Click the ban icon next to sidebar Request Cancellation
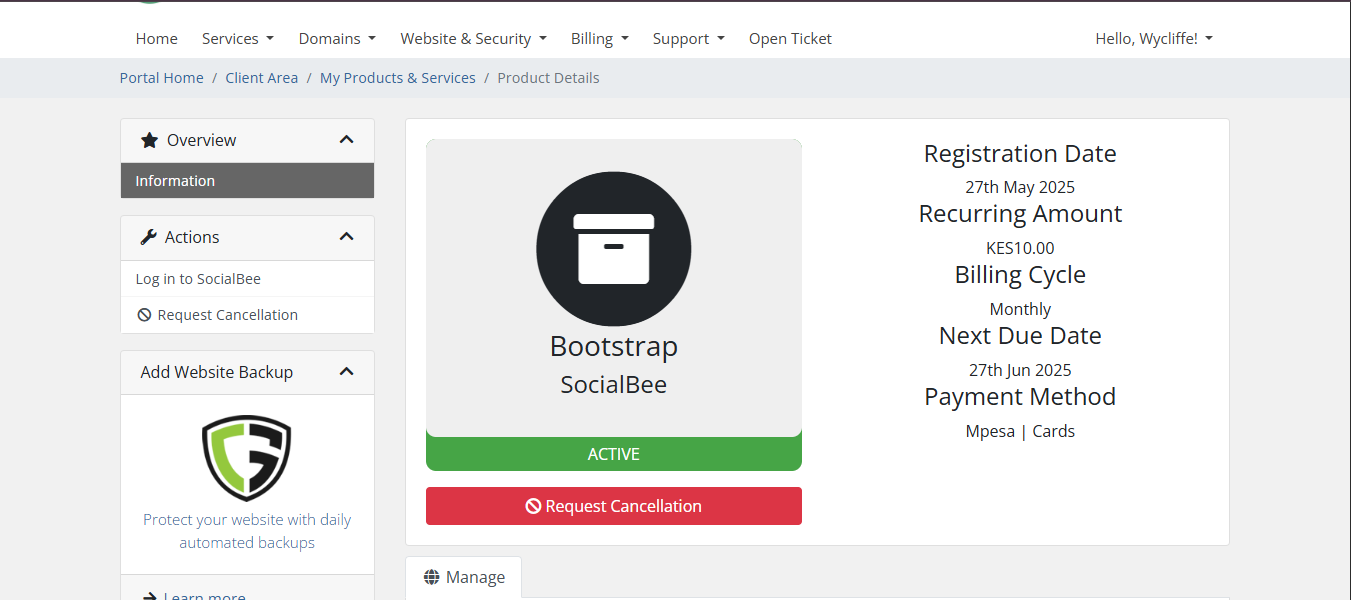This screenshot has height=600, width=1351. tap(144, 315)
